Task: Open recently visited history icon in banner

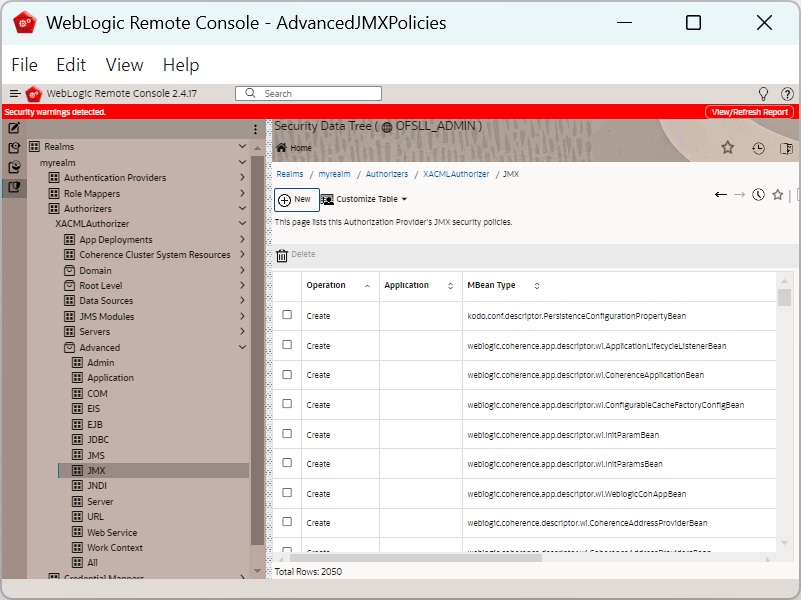Action: tap(758, 148)
